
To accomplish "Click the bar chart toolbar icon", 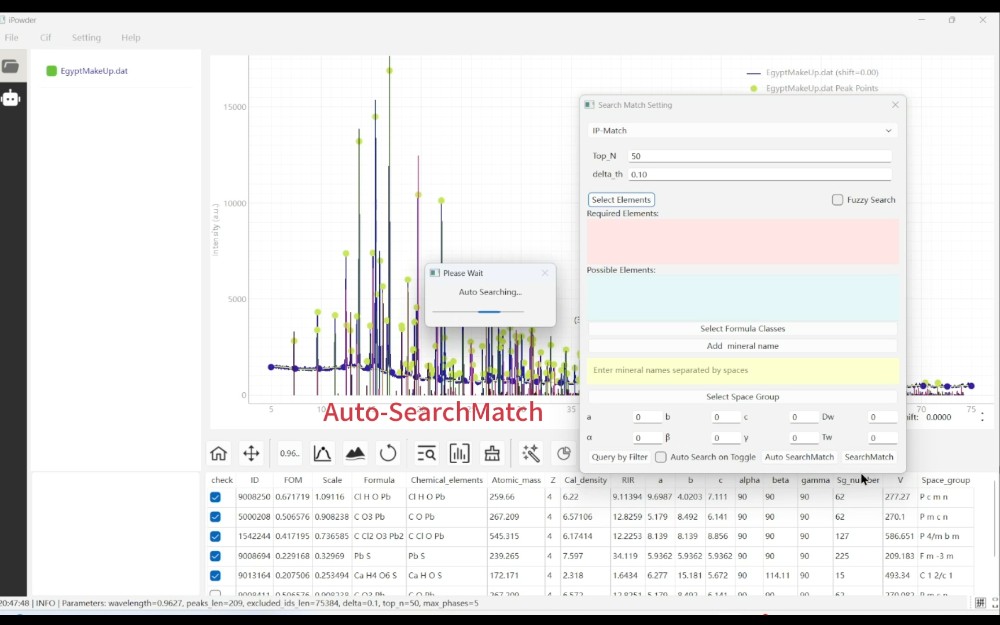I will click(x=459, y=453).
